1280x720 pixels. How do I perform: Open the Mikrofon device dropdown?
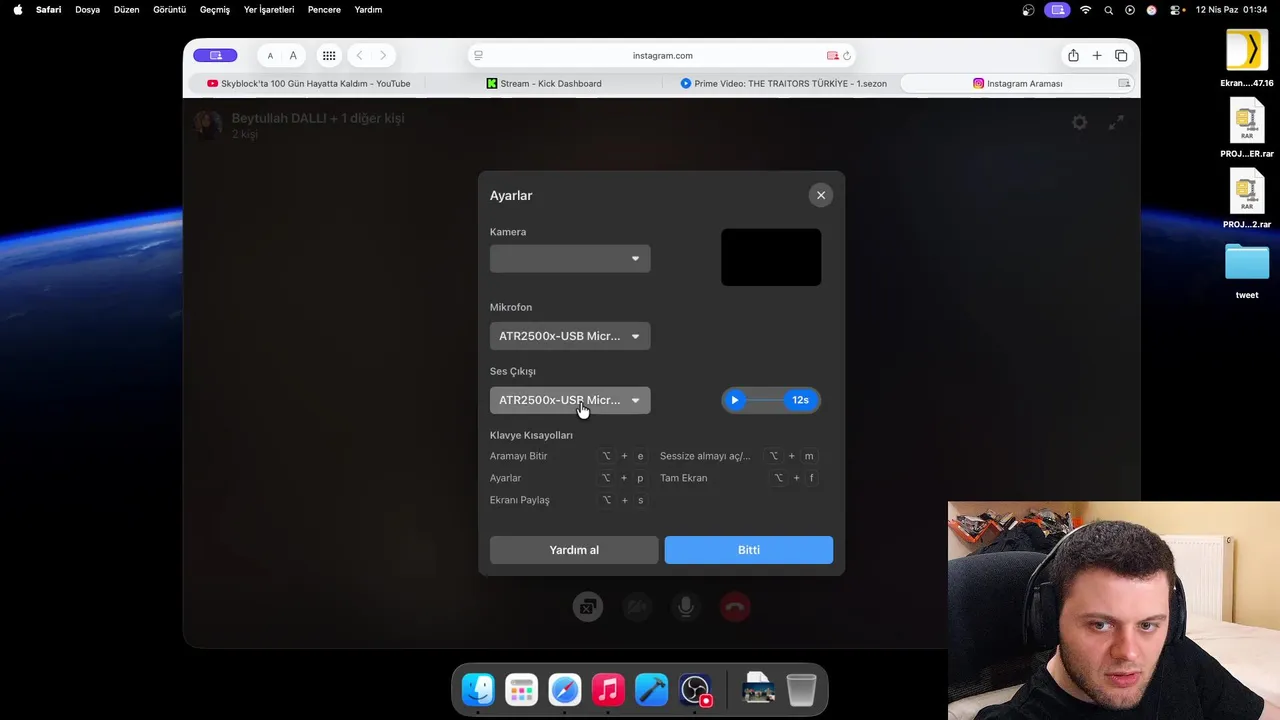point(570,336)
